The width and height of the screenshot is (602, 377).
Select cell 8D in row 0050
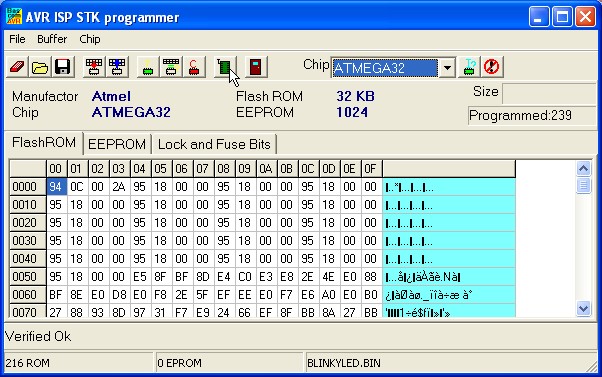pos(203,277)
